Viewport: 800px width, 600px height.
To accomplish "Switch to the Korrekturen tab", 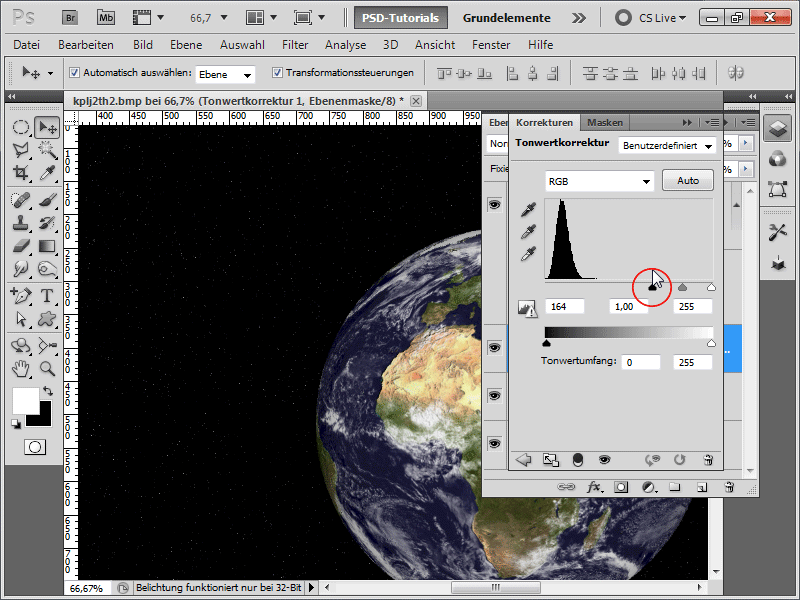I will pyautogui.click(x=544, y=122).
